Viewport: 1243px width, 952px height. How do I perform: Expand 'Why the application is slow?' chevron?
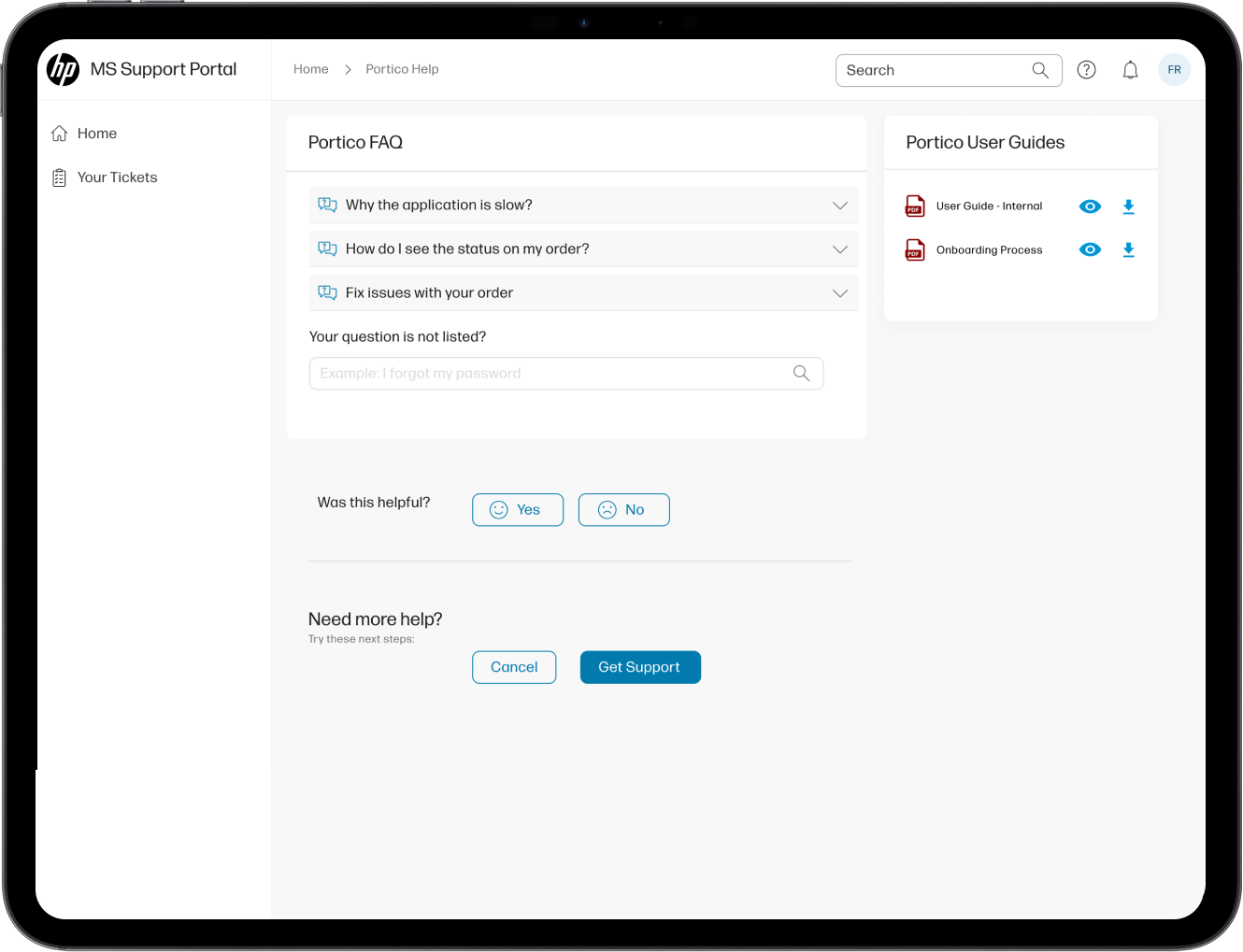(x=840, y=206)
